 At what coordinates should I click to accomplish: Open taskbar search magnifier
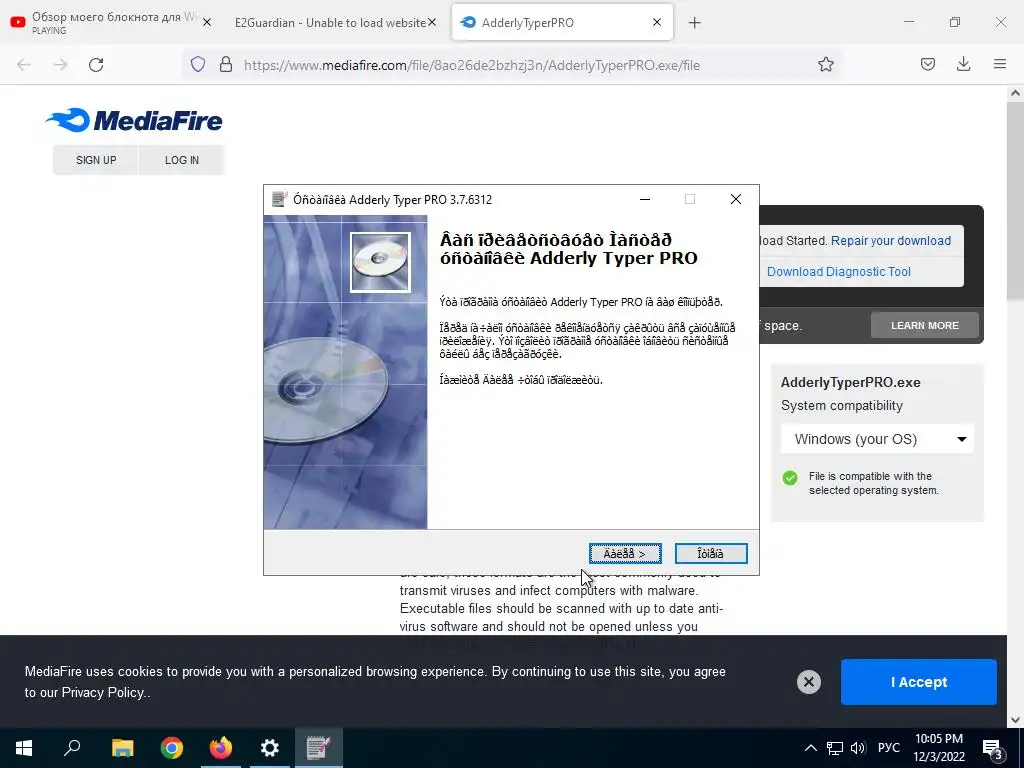coord(72,748)
